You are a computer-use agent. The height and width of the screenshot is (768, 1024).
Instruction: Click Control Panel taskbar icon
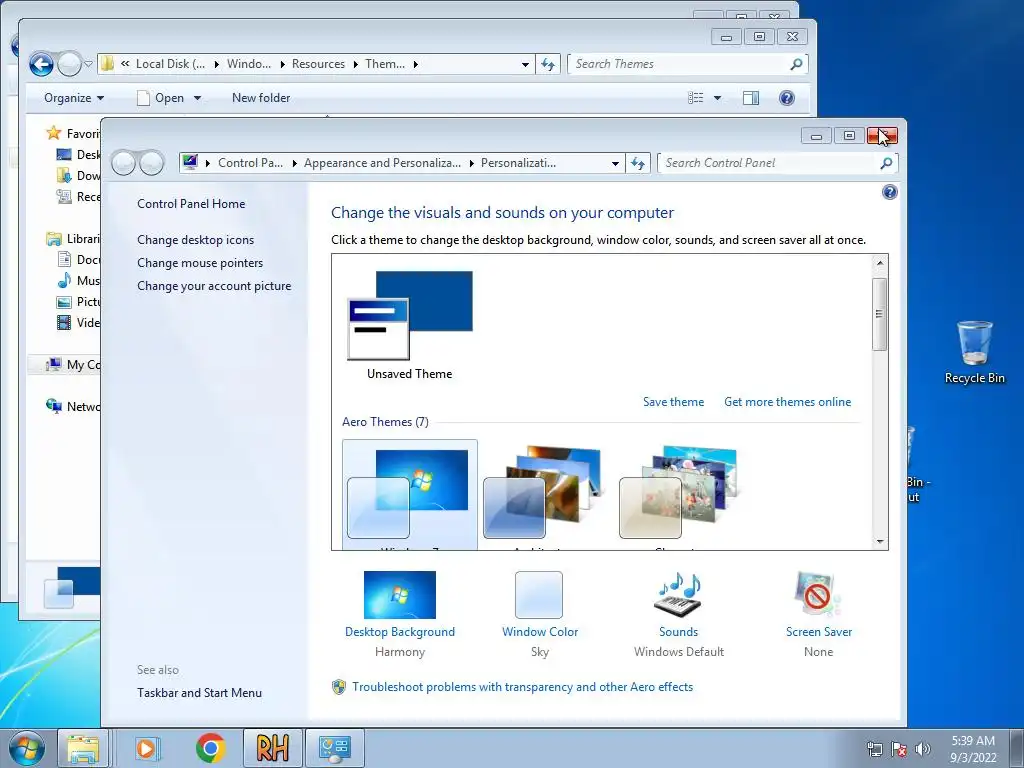tap(334, 748)
